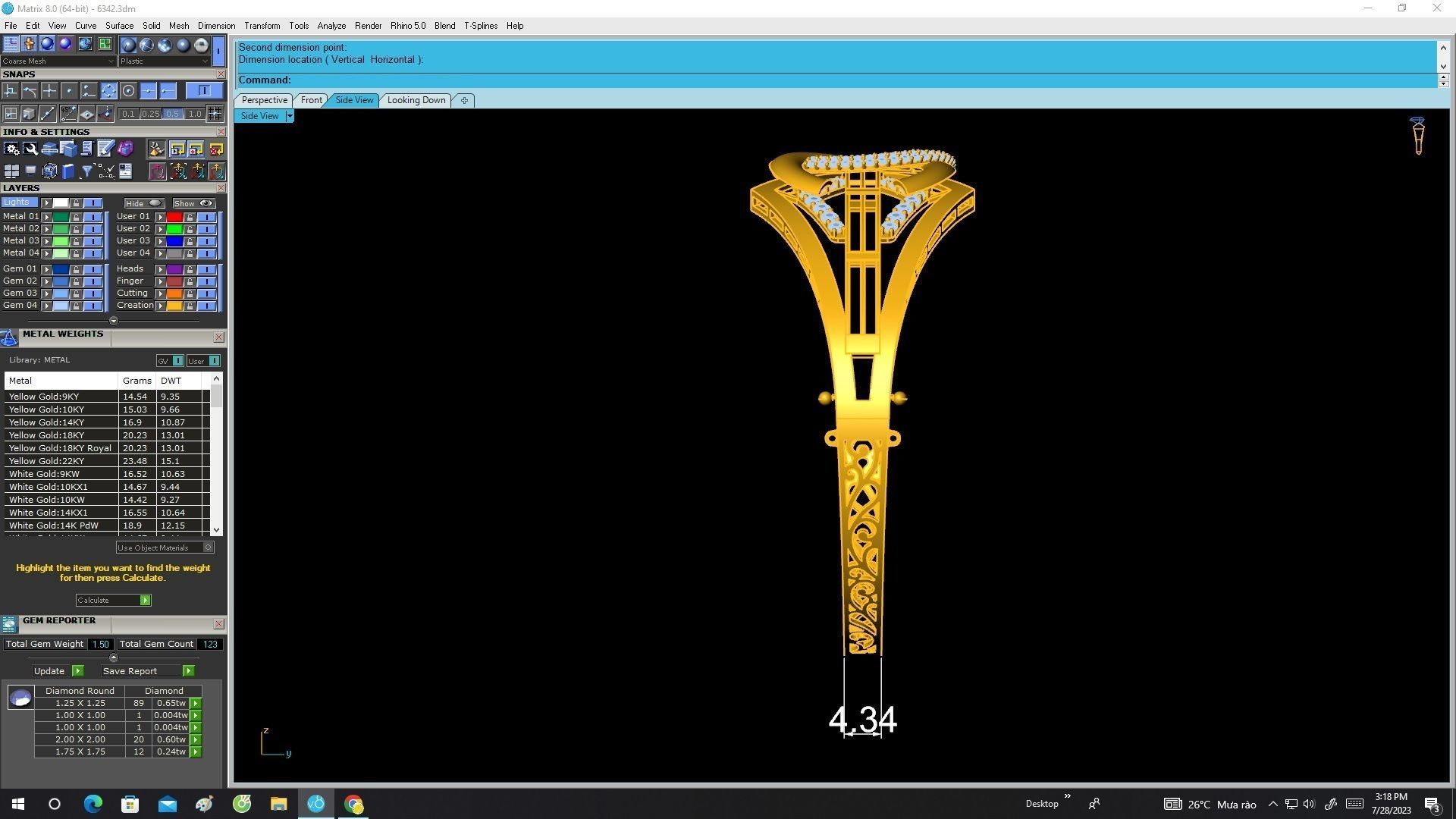Viewport: 1456px width, 819px height.
Task: Click the Save Report button
Action: click(148, 671)
